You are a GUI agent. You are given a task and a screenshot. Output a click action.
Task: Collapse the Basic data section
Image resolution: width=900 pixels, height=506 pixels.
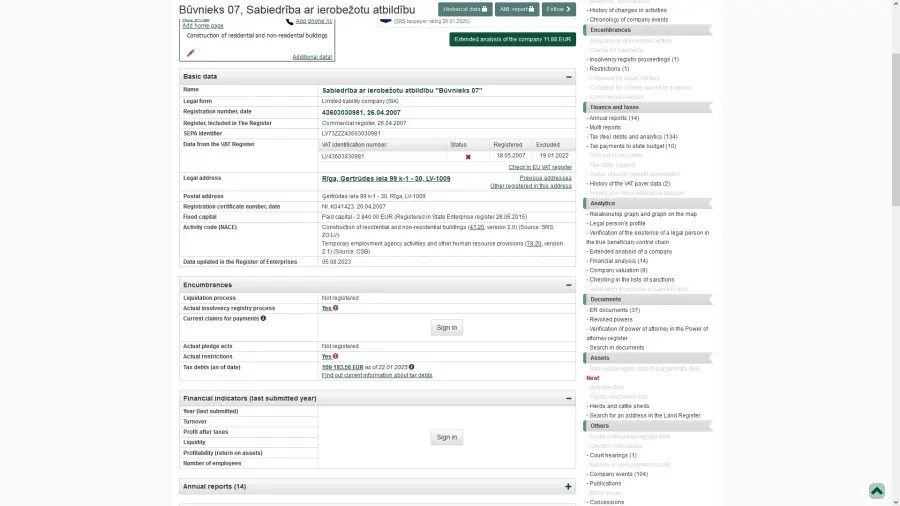coord(568,77)
